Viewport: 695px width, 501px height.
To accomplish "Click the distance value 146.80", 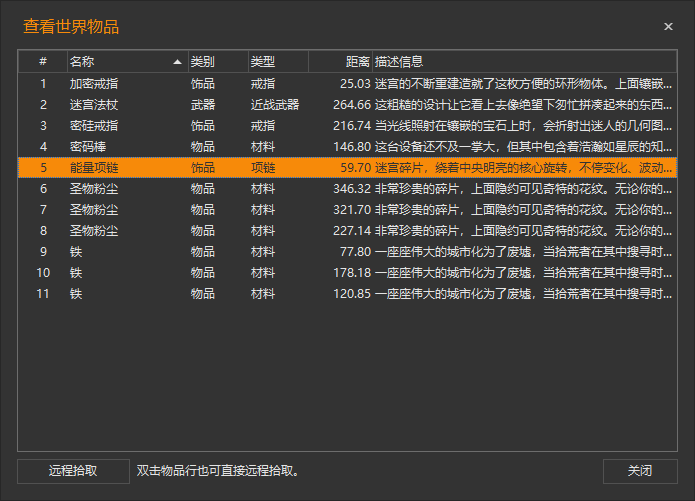I will pyautogui.click(x=352, y=147).
